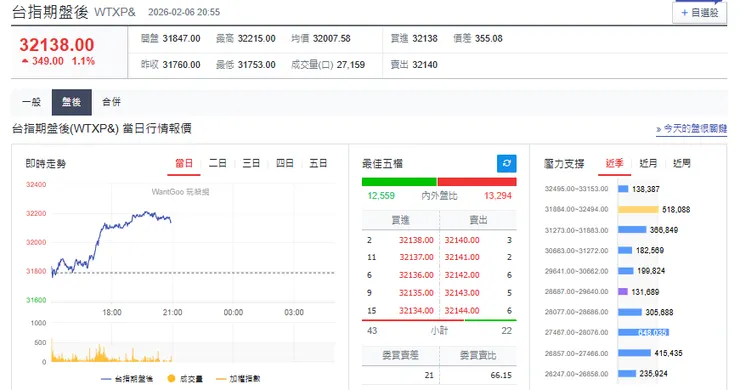
Task: Click purple bar valued 131,689
Action: pos(623,292)
